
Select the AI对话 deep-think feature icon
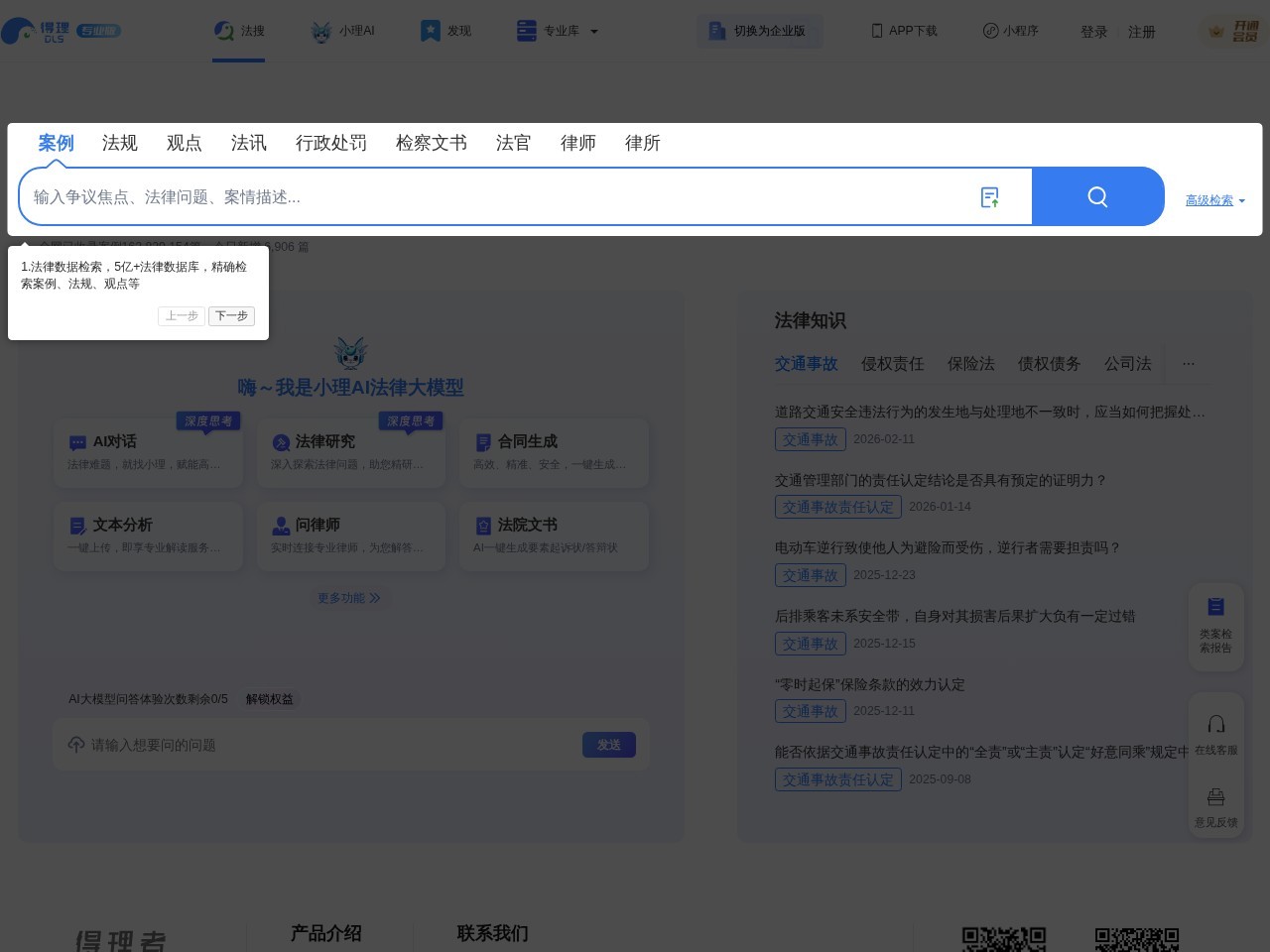tap(78, 441)
